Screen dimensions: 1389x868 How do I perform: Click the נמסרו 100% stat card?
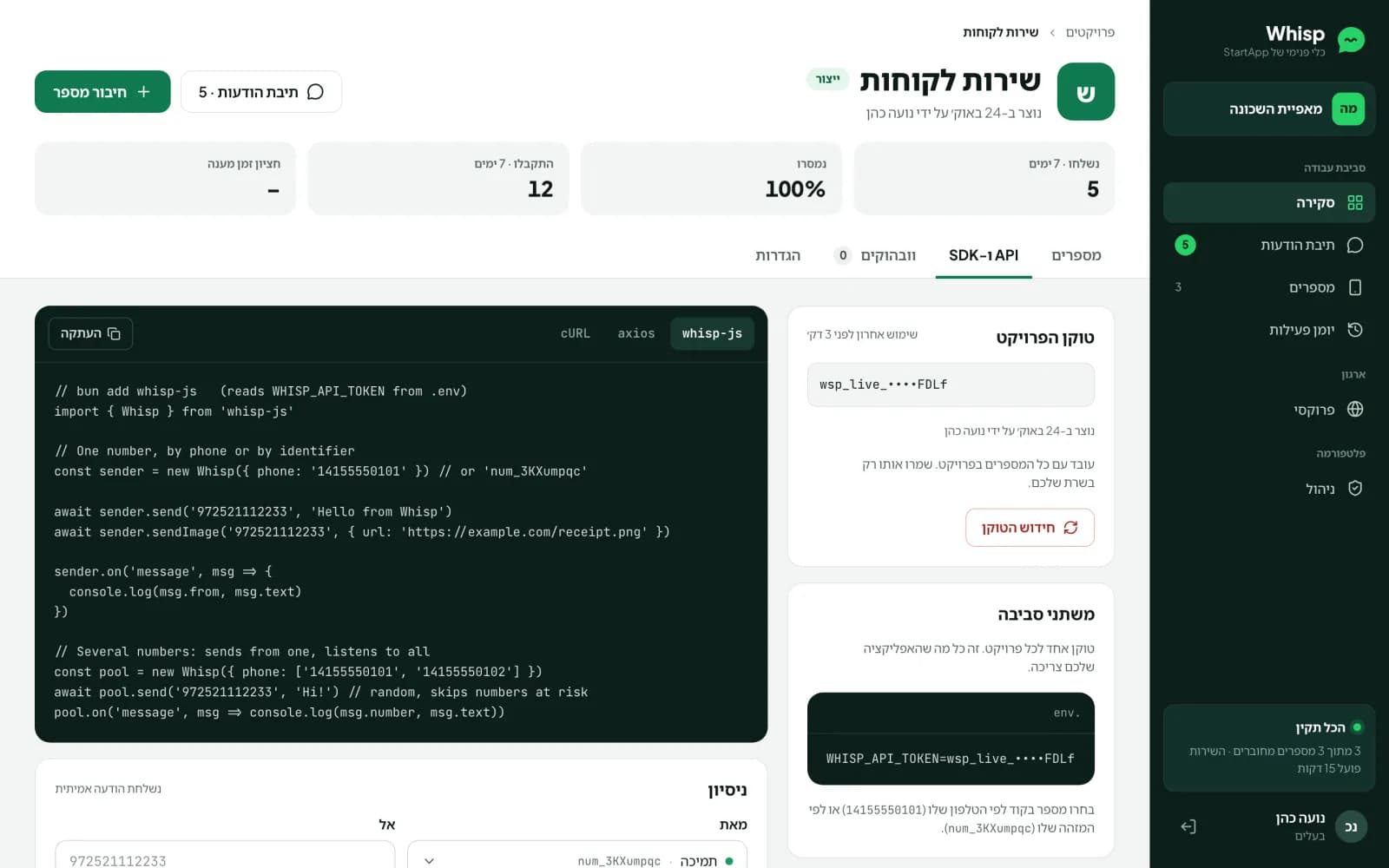coord(711,178)
